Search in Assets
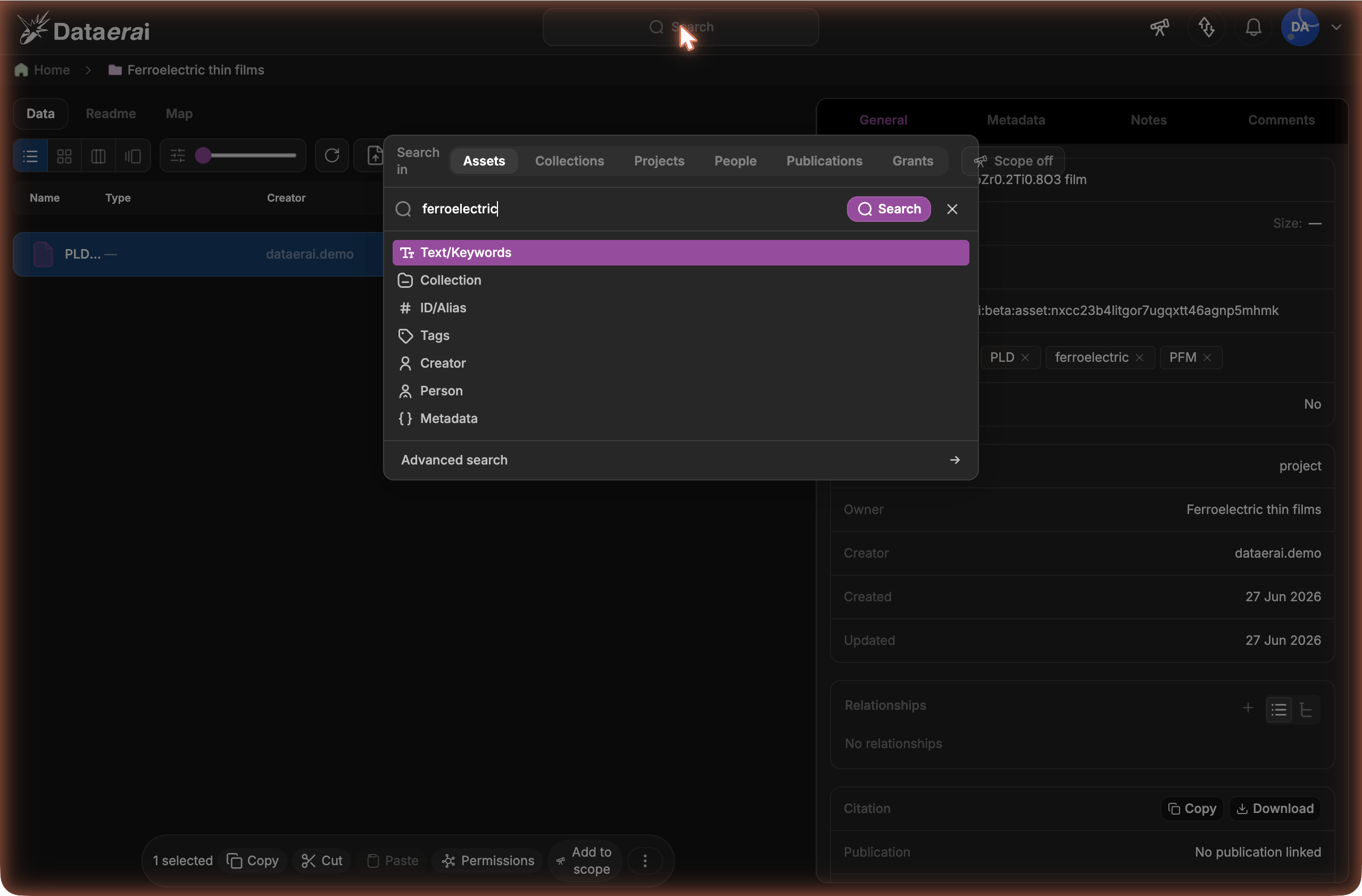1362x896 pixels. point(484,161)
